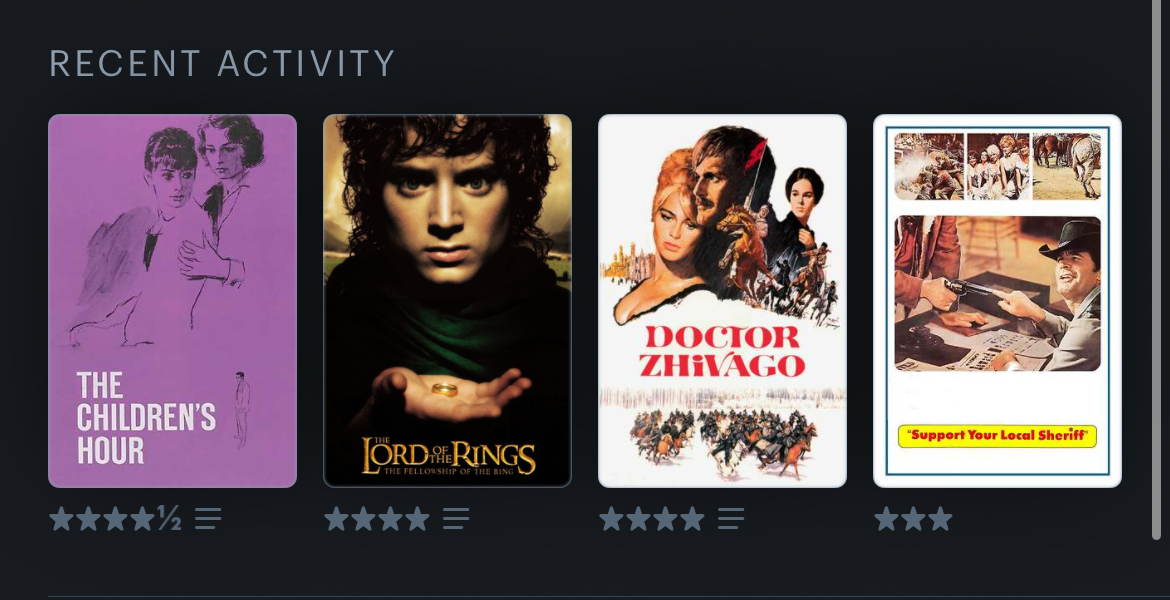Image resolution: width=1170 pixels, height=600 pixels.
Task: Click the half-star symbol in Children's Hour rating
Action: pos(169,518)
